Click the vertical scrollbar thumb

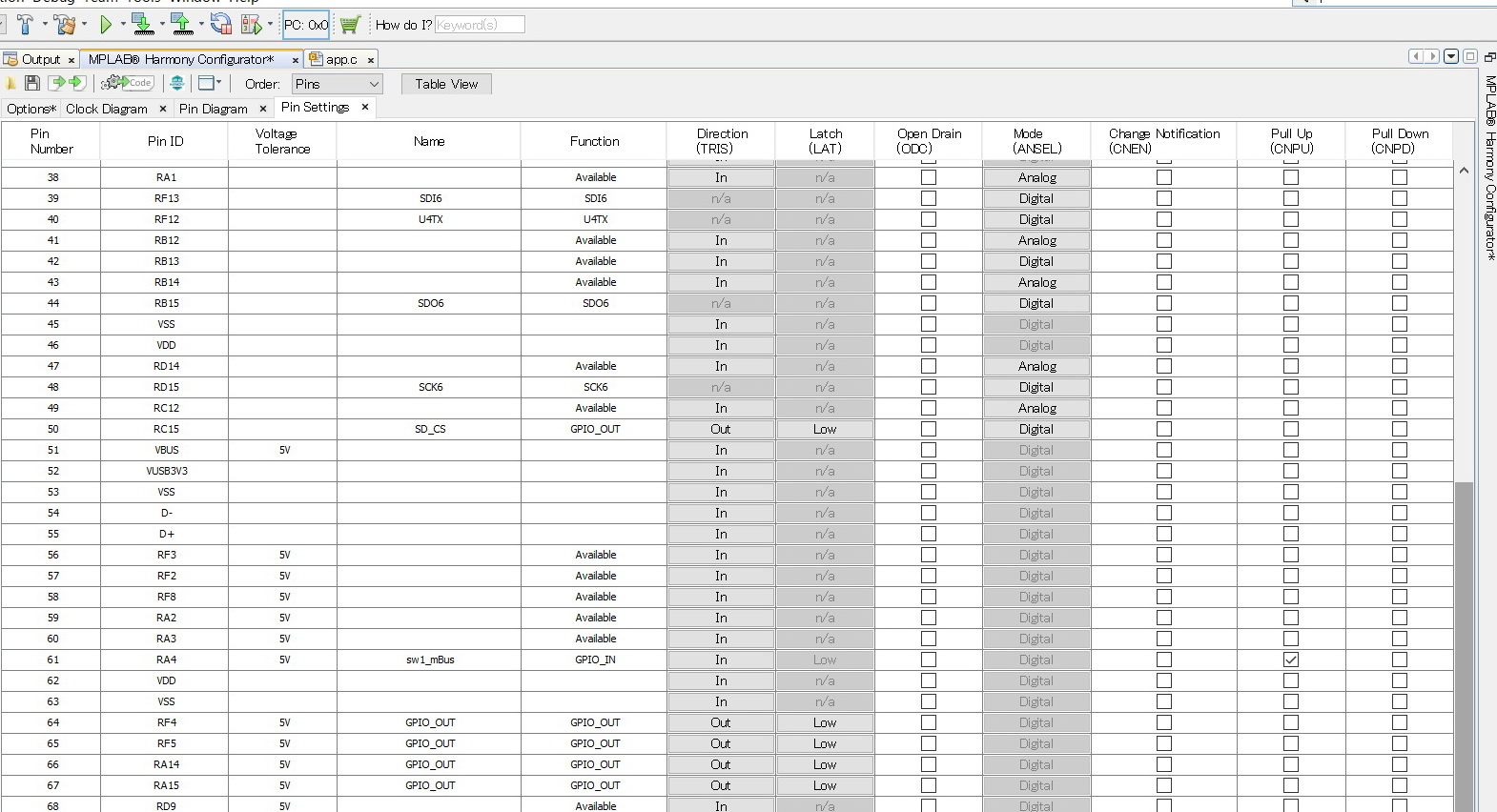tap(1464, 648)
